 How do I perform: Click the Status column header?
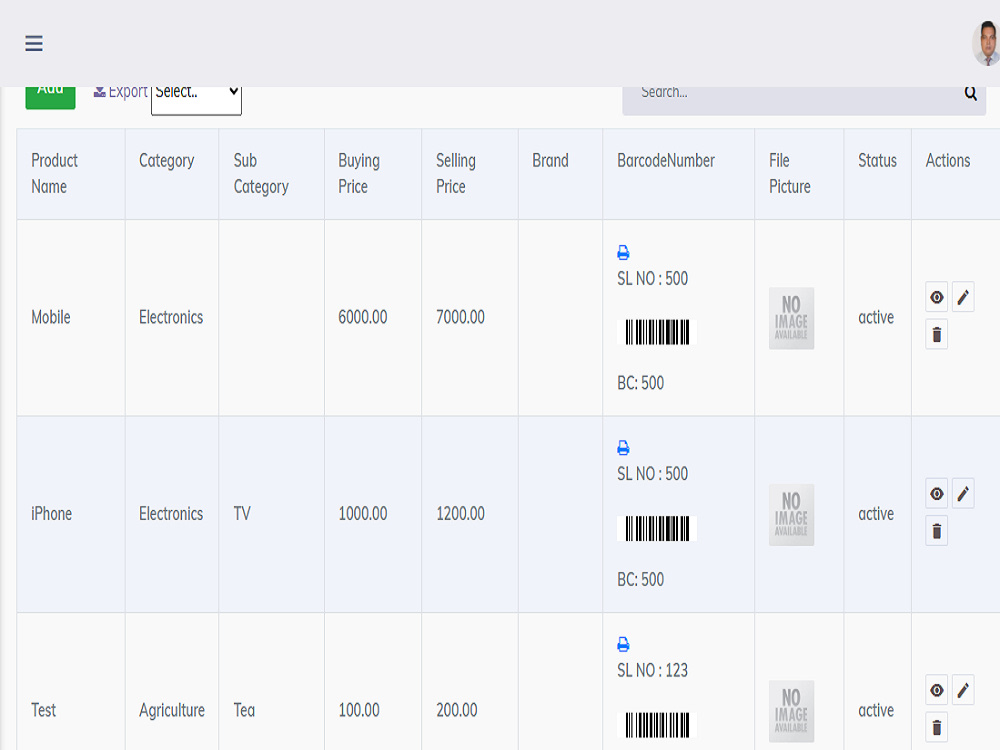[877, 160]
